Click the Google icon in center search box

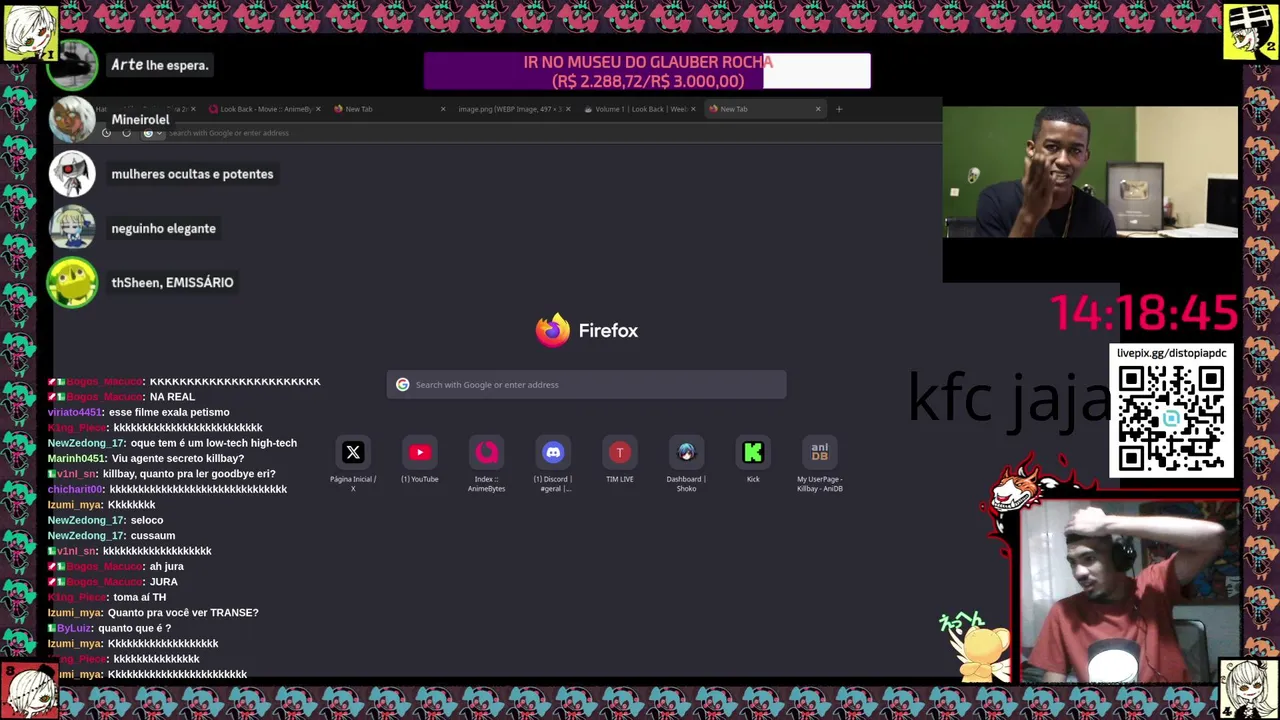coord(403,385)
